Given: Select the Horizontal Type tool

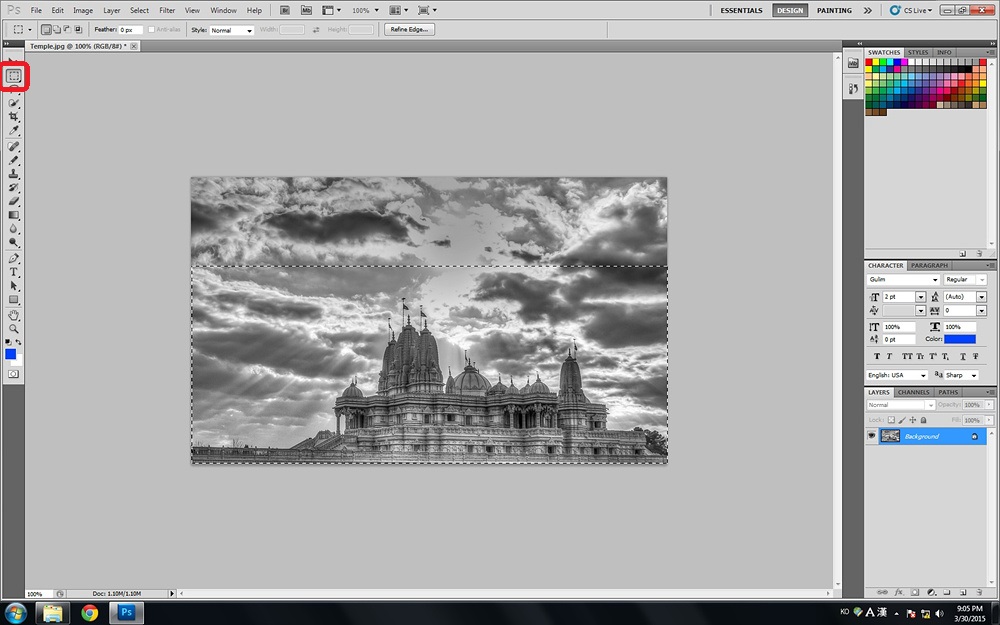Looking at the screenshot, I should point(14,272).
